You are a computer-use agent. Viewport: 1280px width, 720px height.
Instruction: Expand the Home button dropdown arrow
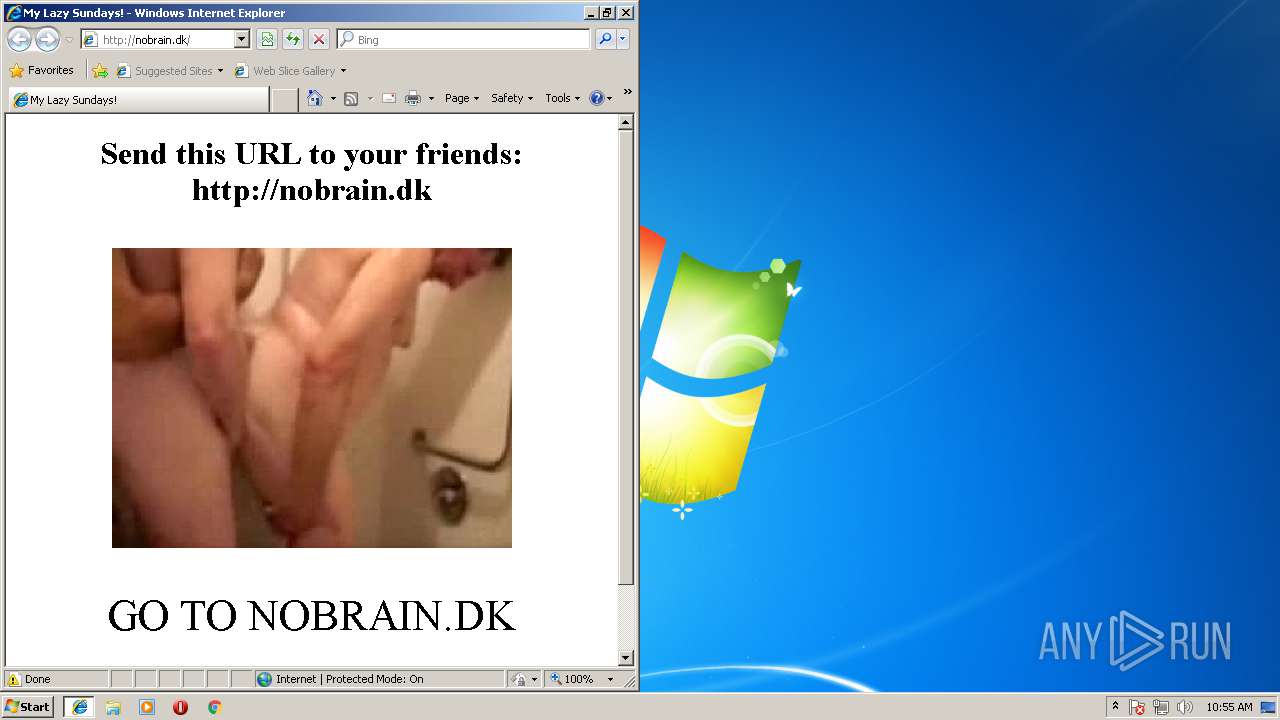coord(333,98)
